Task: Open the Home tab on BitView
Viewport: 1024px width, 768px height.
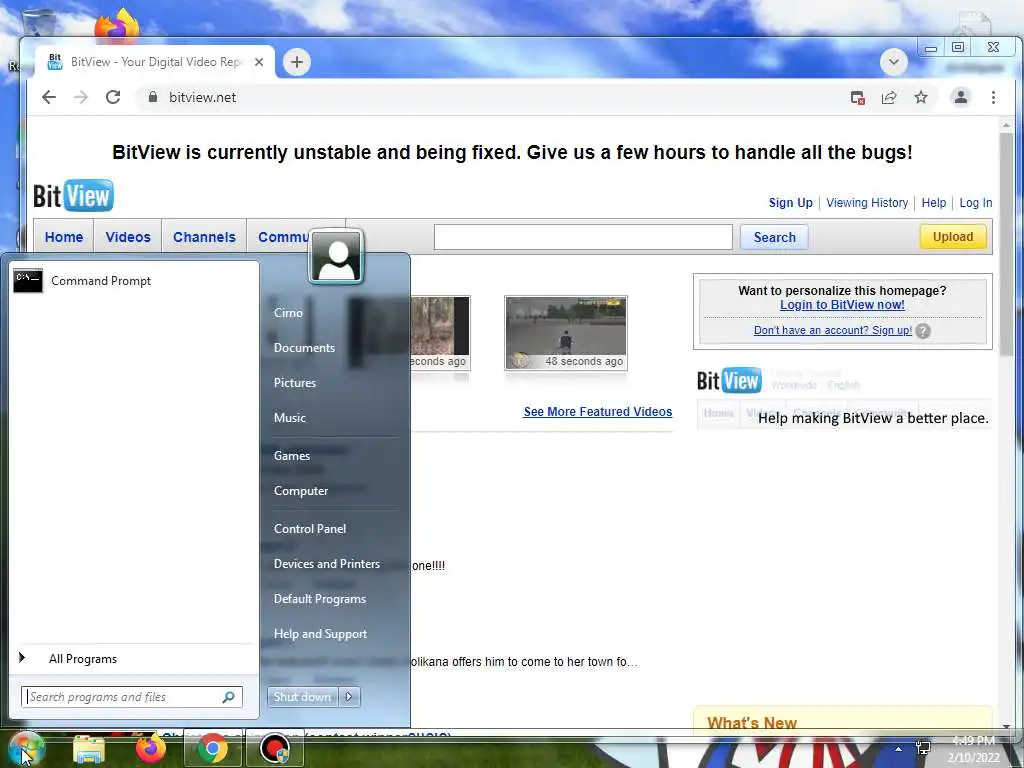Action: 64,237
